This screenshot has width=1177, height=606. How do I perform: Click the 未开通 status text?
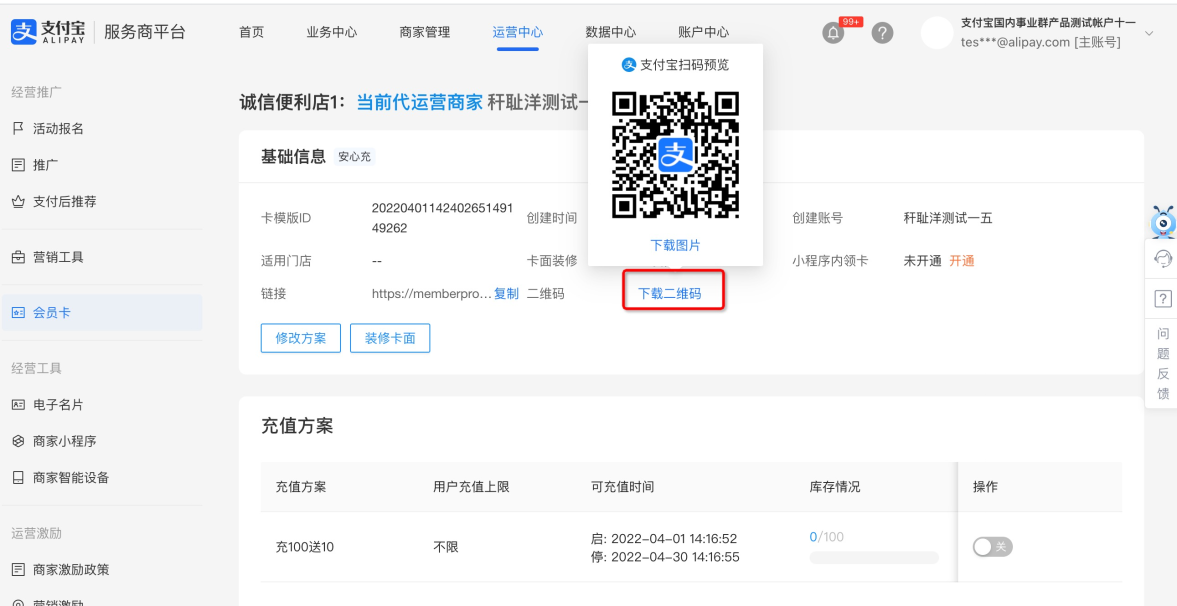[x=923, y=261]
